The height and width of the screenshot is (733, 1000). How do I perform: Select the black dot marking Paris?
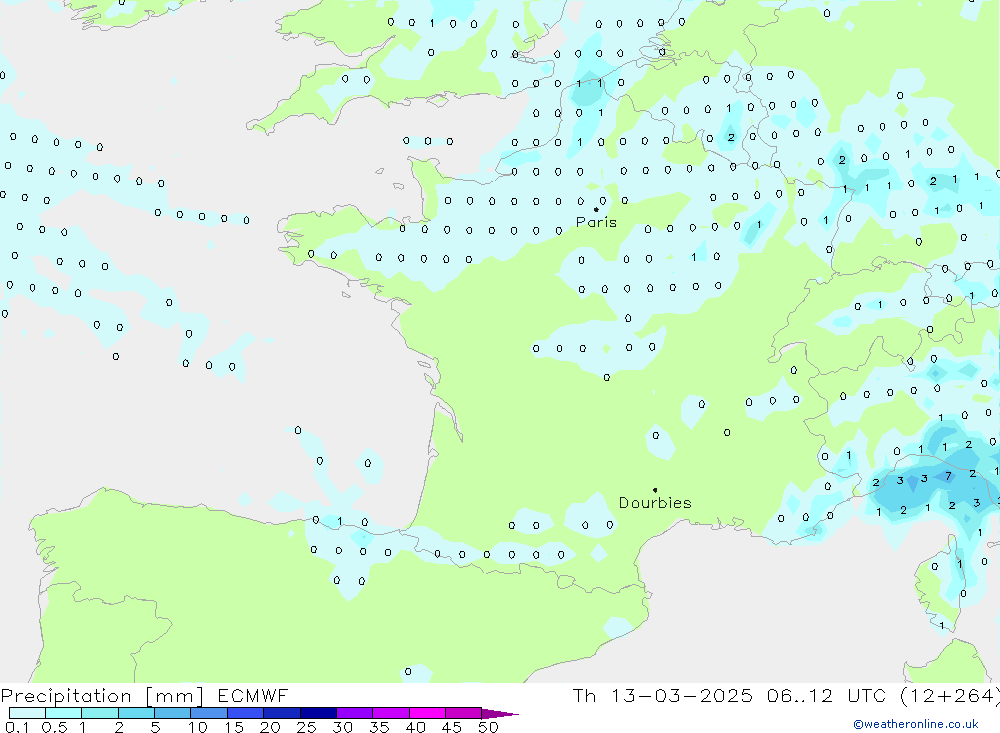(x=596, y=209)
